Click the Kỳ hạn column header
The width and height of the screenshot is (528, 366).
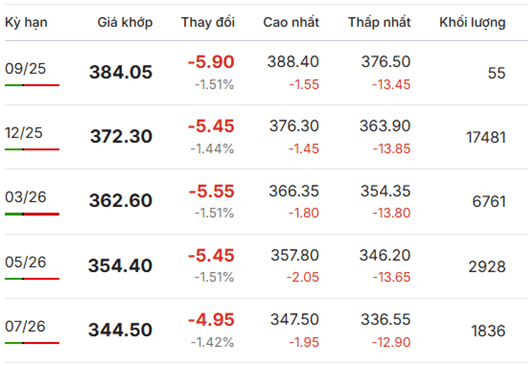pyautogui.click(x=26, y=23)
